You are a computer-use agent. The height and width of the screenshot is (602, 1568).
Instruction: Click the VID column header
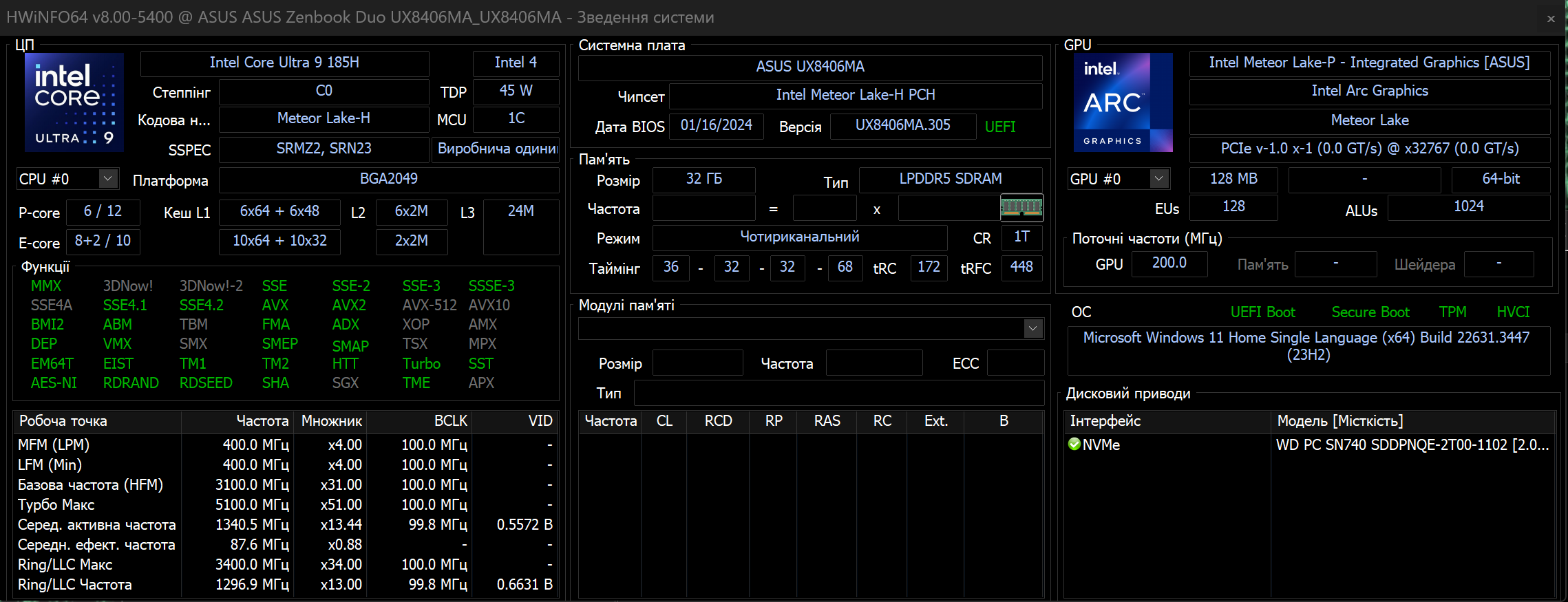point(540,421)
